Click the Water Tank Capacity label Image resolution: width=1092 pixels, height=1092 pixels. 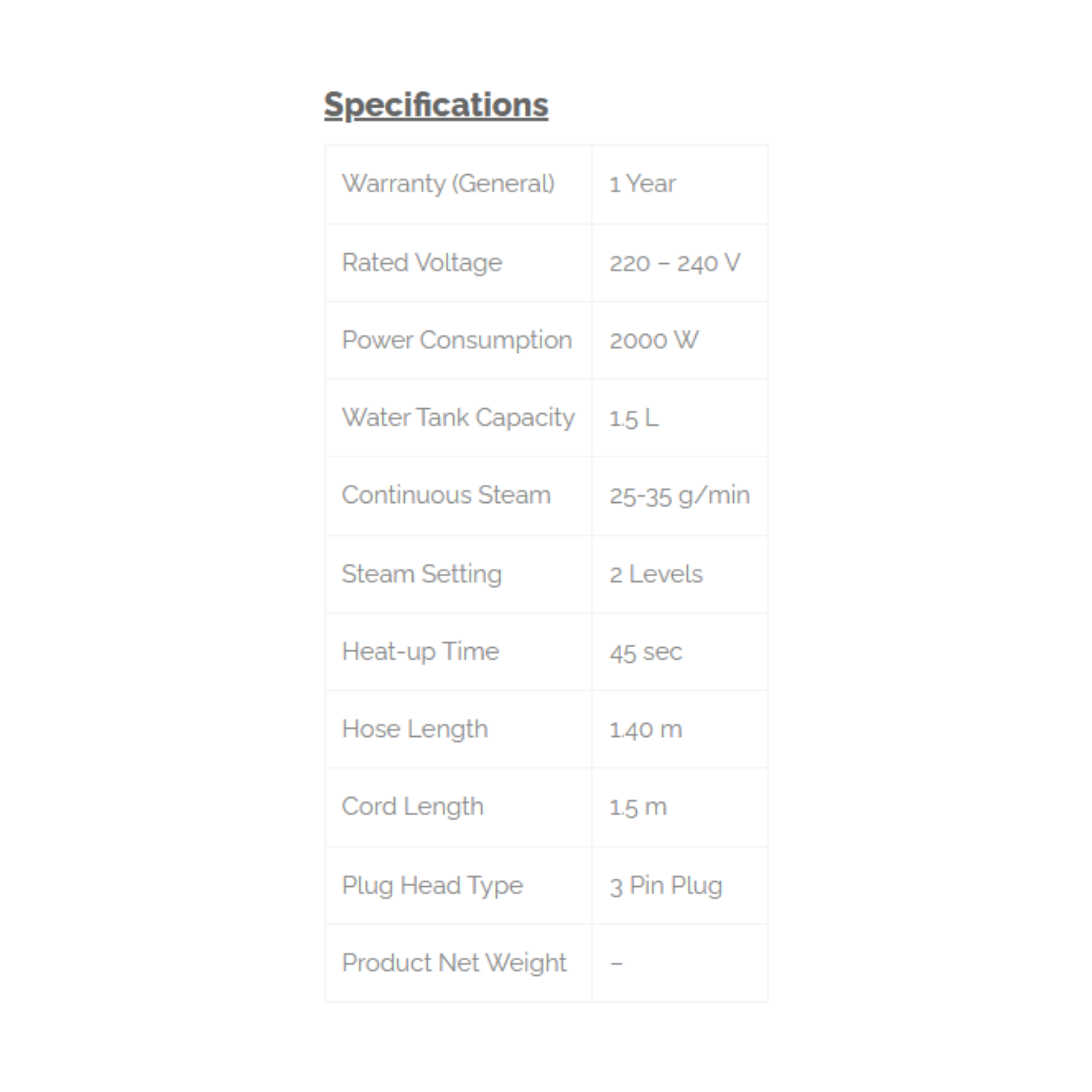tap(458, 417)
